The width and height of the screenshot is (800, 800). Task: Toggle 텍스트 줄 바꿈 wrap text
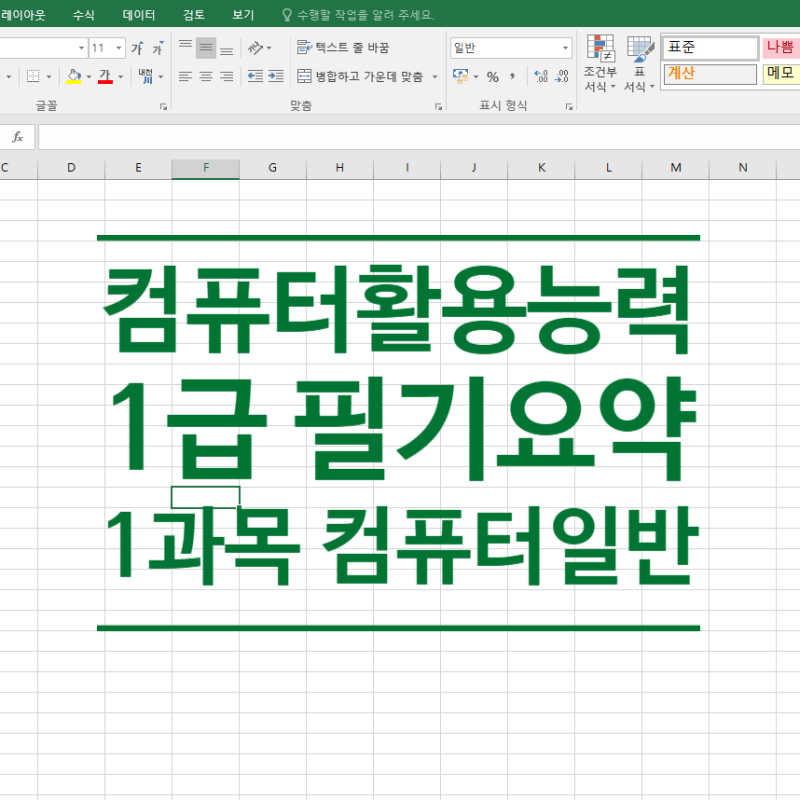343,47
